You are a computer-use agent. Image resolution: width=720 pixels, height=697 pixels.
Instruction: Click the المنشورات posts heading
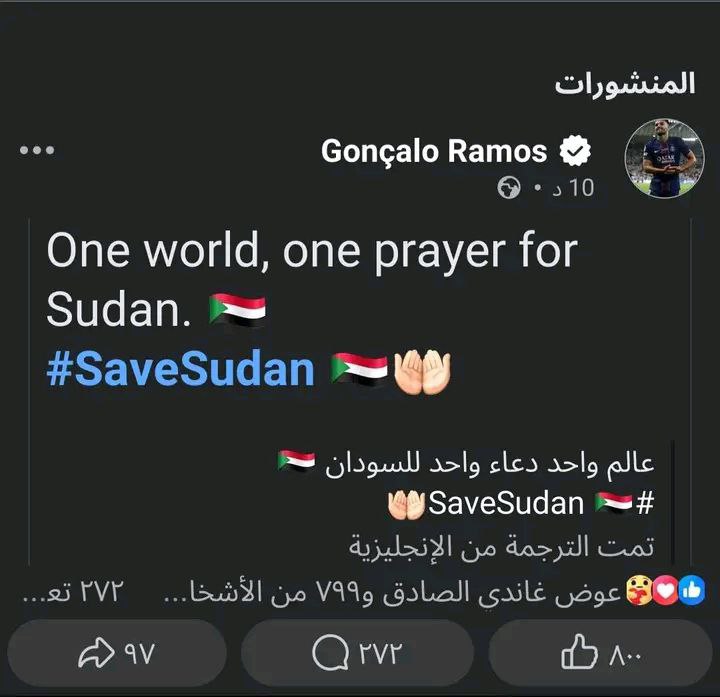pos(625,84)
